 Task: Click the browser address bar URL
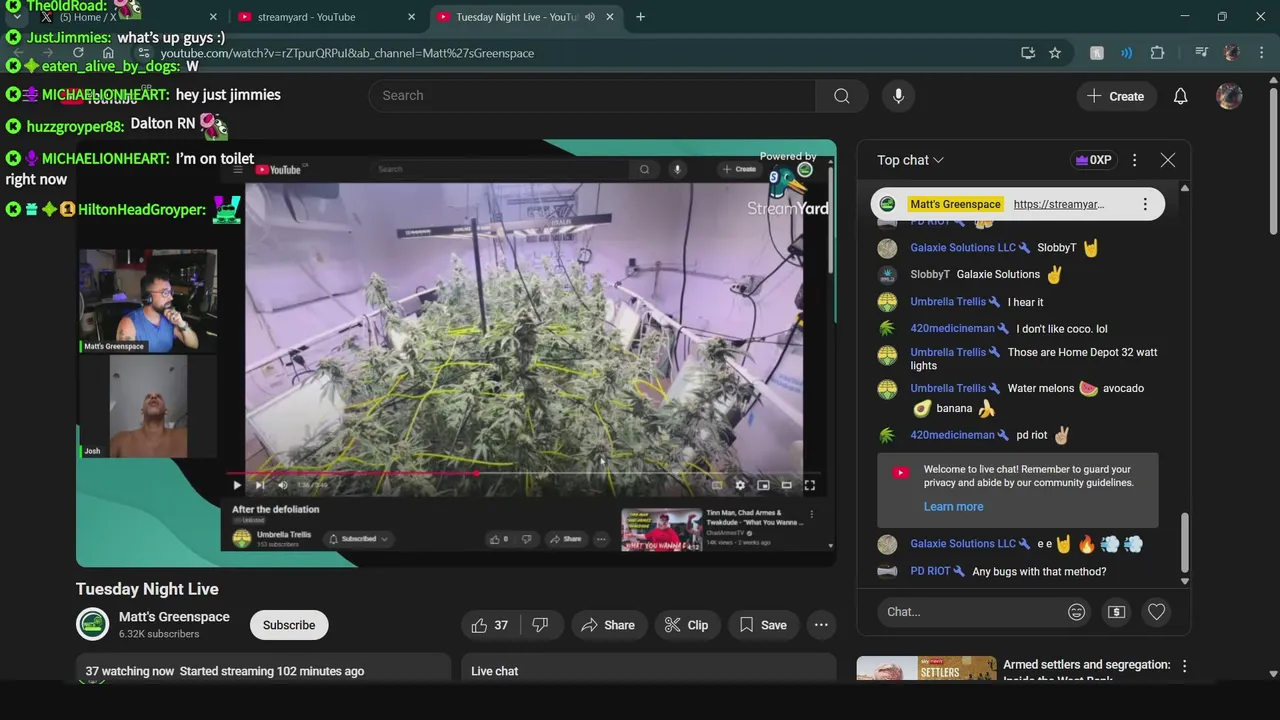[347, 53]
